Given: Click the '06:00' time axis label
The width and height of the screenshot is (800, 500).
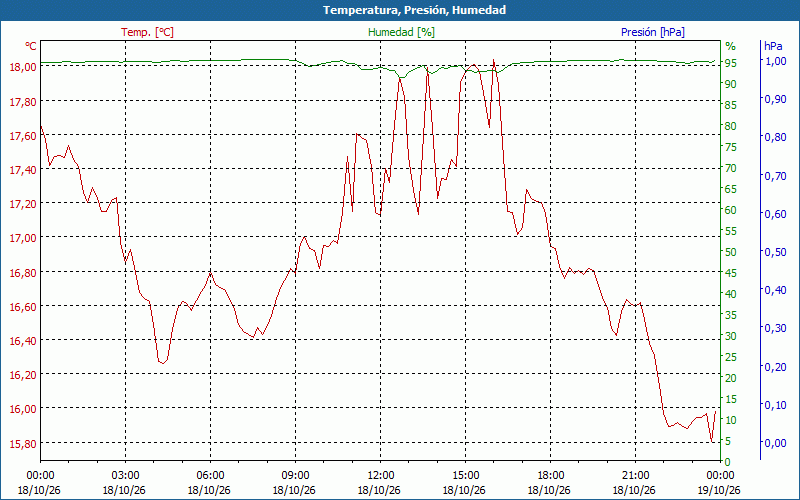Looking at the screenshot, I should [x=210, y=476].
